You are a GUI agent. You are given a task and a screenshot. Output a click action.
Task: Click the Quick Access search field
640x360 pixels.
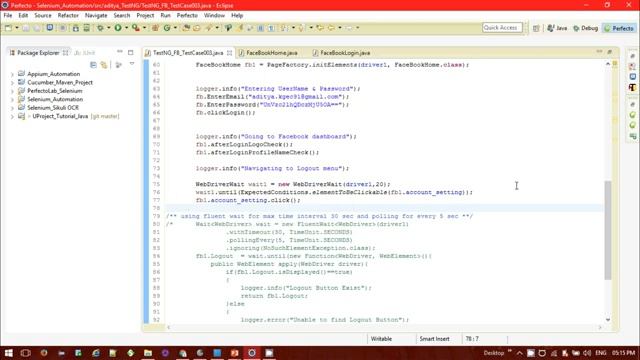[502, 28]
